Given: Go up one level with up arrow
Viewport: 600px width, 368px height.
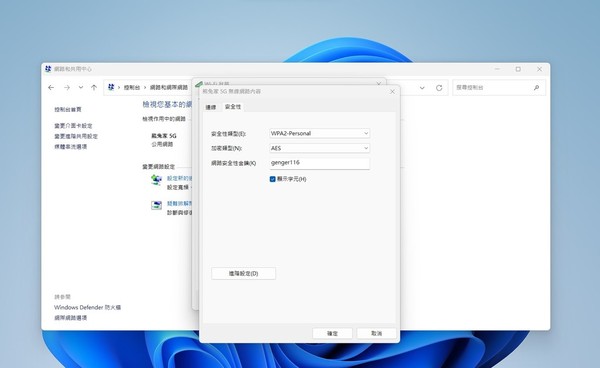Looking at the screenshot, I should 94,88.
